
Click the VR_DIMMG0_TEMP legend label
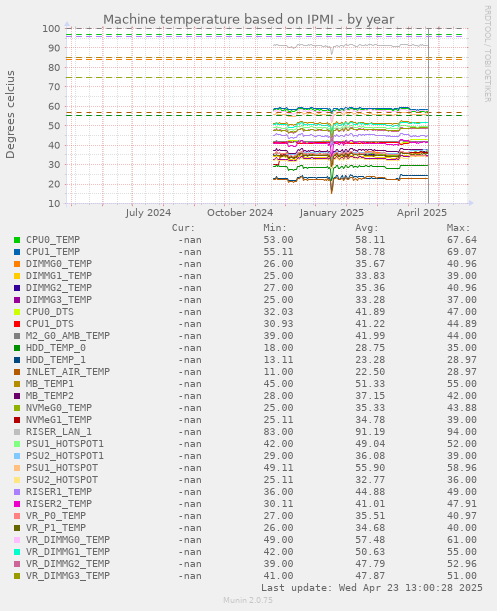pyautogui.click(x=68, y=540)
